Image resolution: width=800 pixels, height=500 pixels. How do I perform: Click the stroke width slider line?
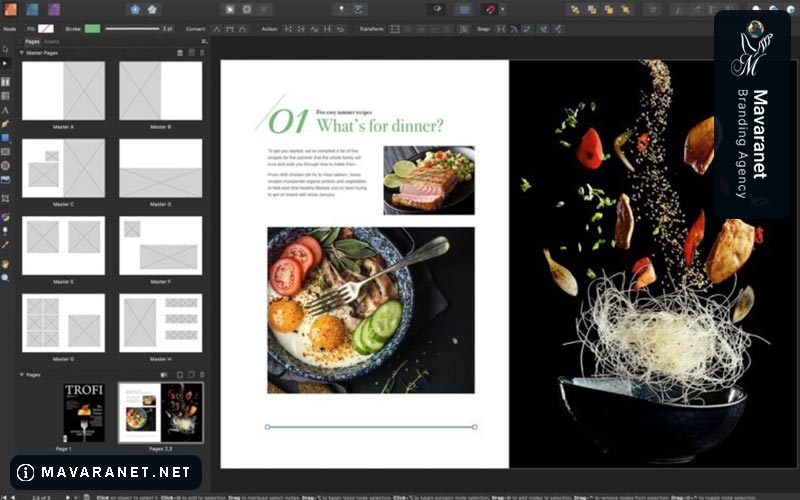pyautogui.click(x=132, y=29)
